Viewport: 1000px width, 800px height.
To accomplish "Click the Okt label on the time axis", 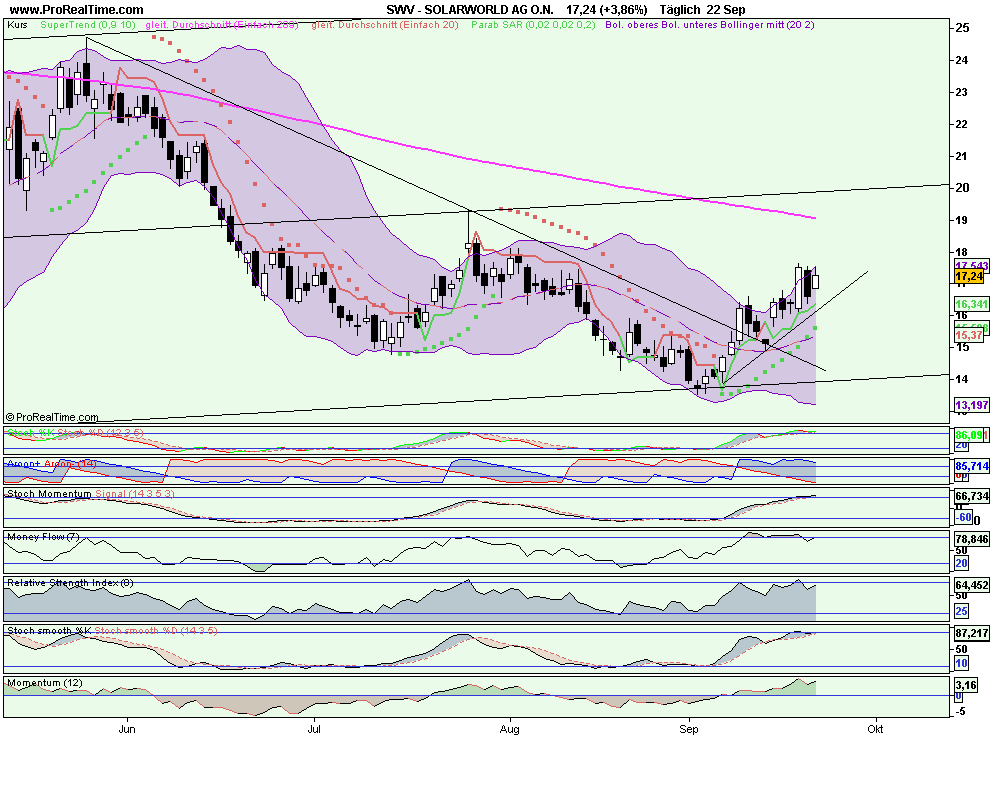I will pyautogui.click(x=875, y=729).
